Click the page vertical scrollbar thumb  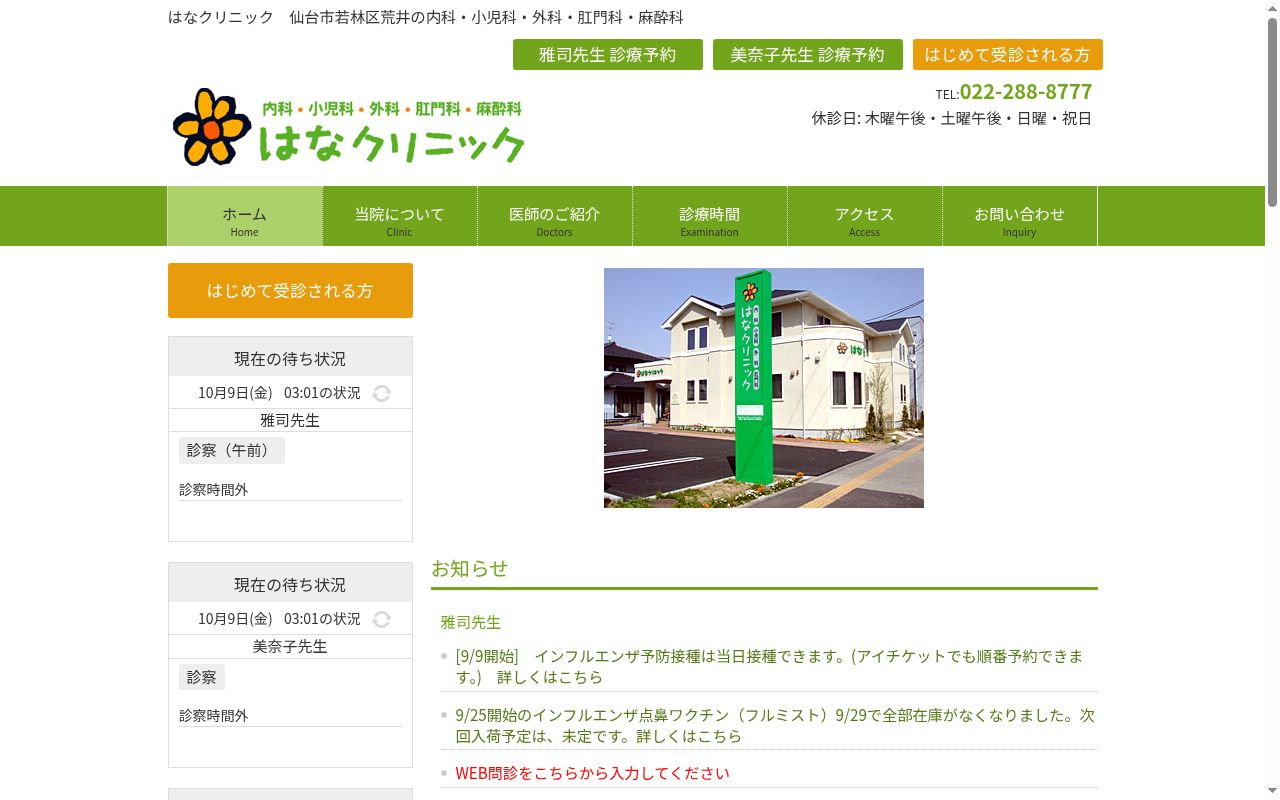(x=1272, y=110)
